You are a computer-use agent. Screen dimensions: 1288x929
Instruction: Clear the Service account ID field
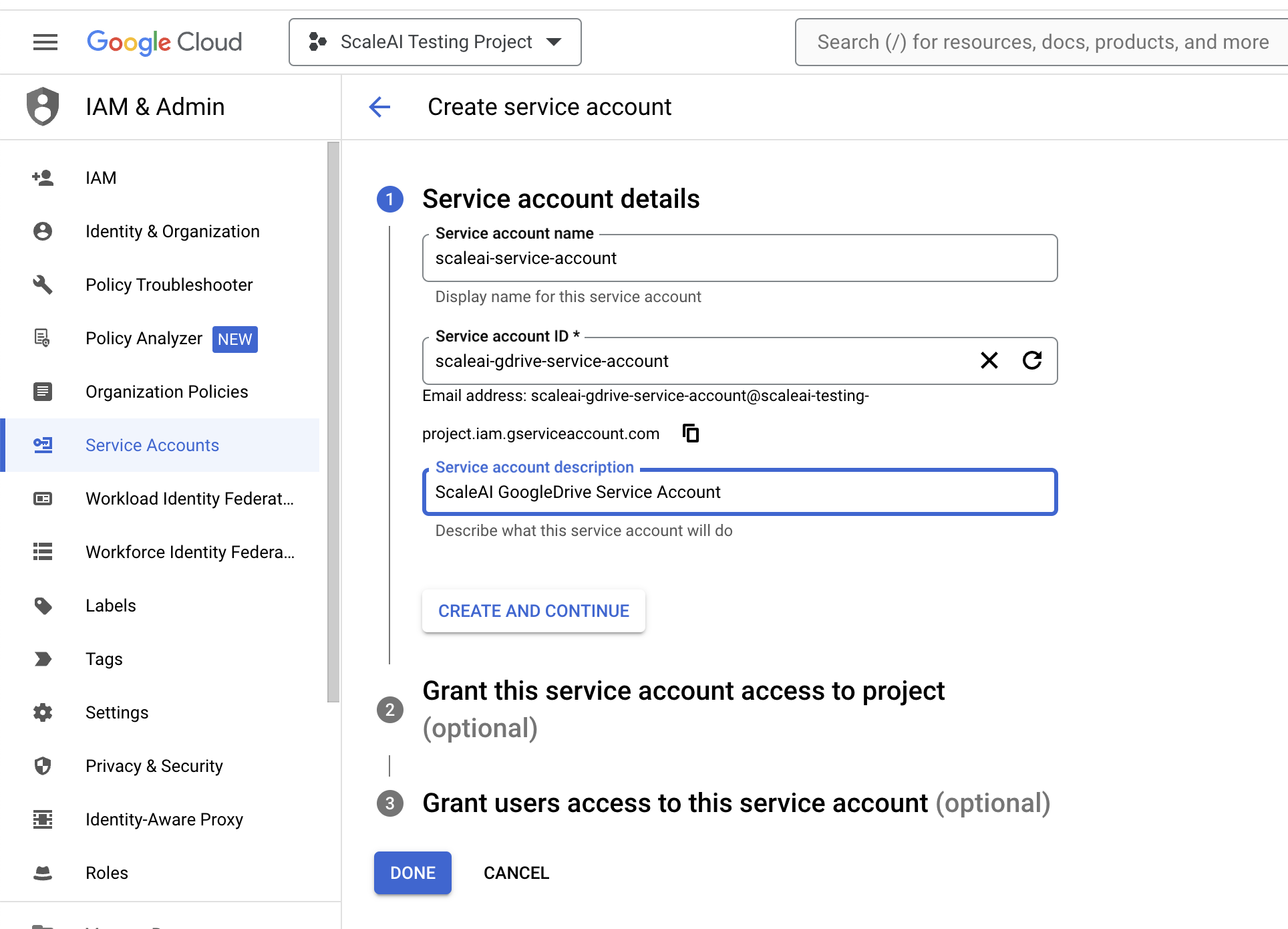[989, 360]
